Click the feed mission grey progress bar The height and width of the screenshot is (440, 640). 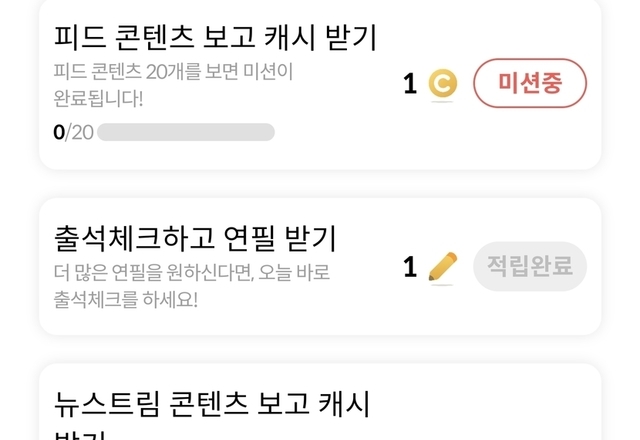pyautogui.click(x=185, y=132)
